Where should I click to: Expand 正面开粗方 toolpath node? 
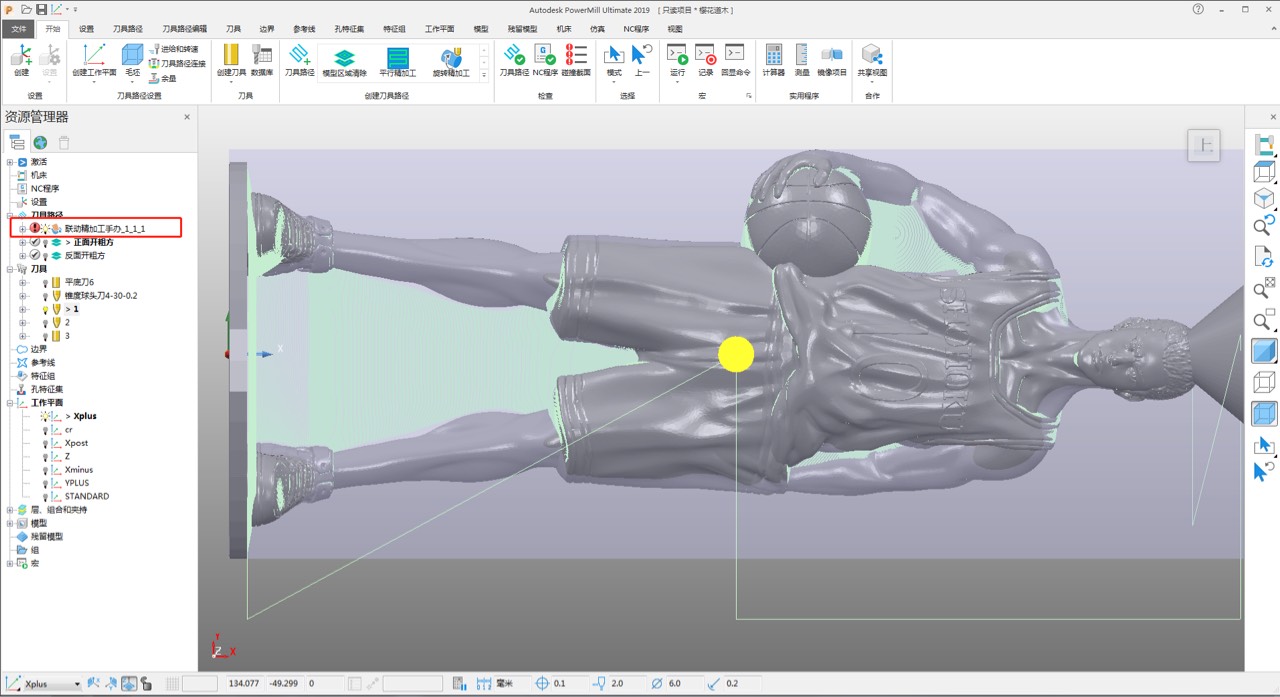pos(23,242)
